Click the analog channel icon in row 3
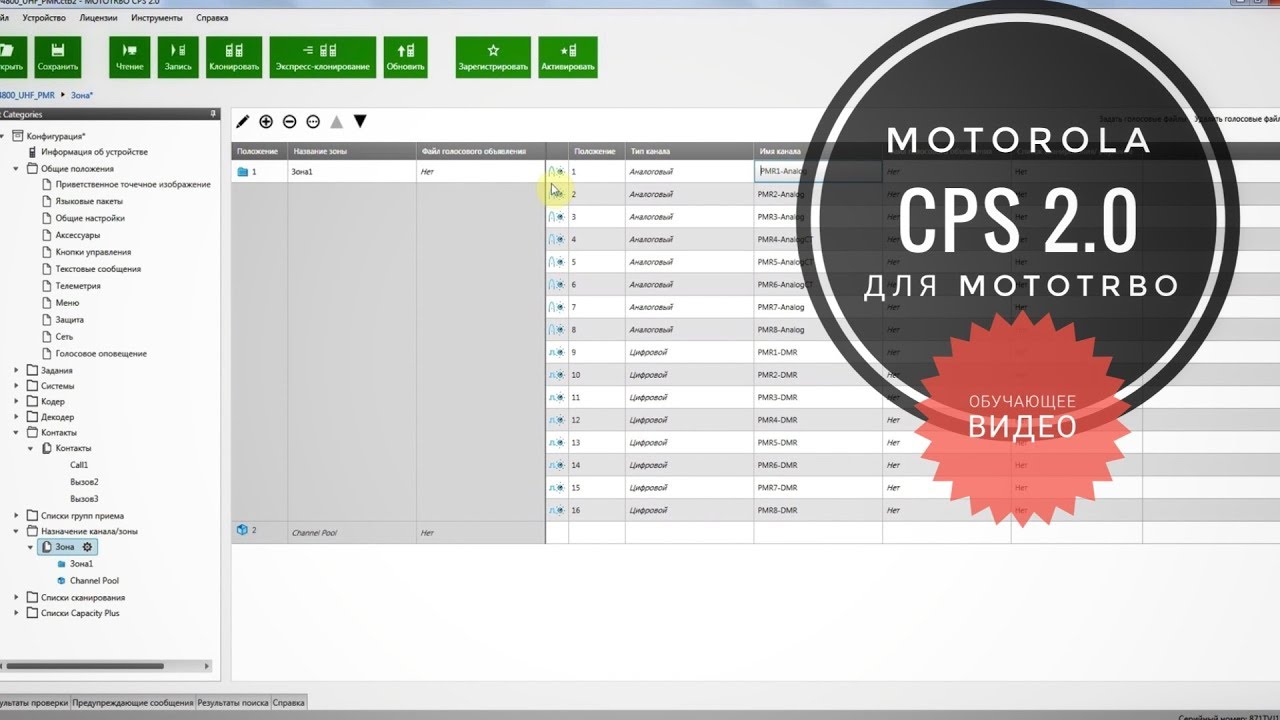 pyautogui.click(x=557, y=217)
